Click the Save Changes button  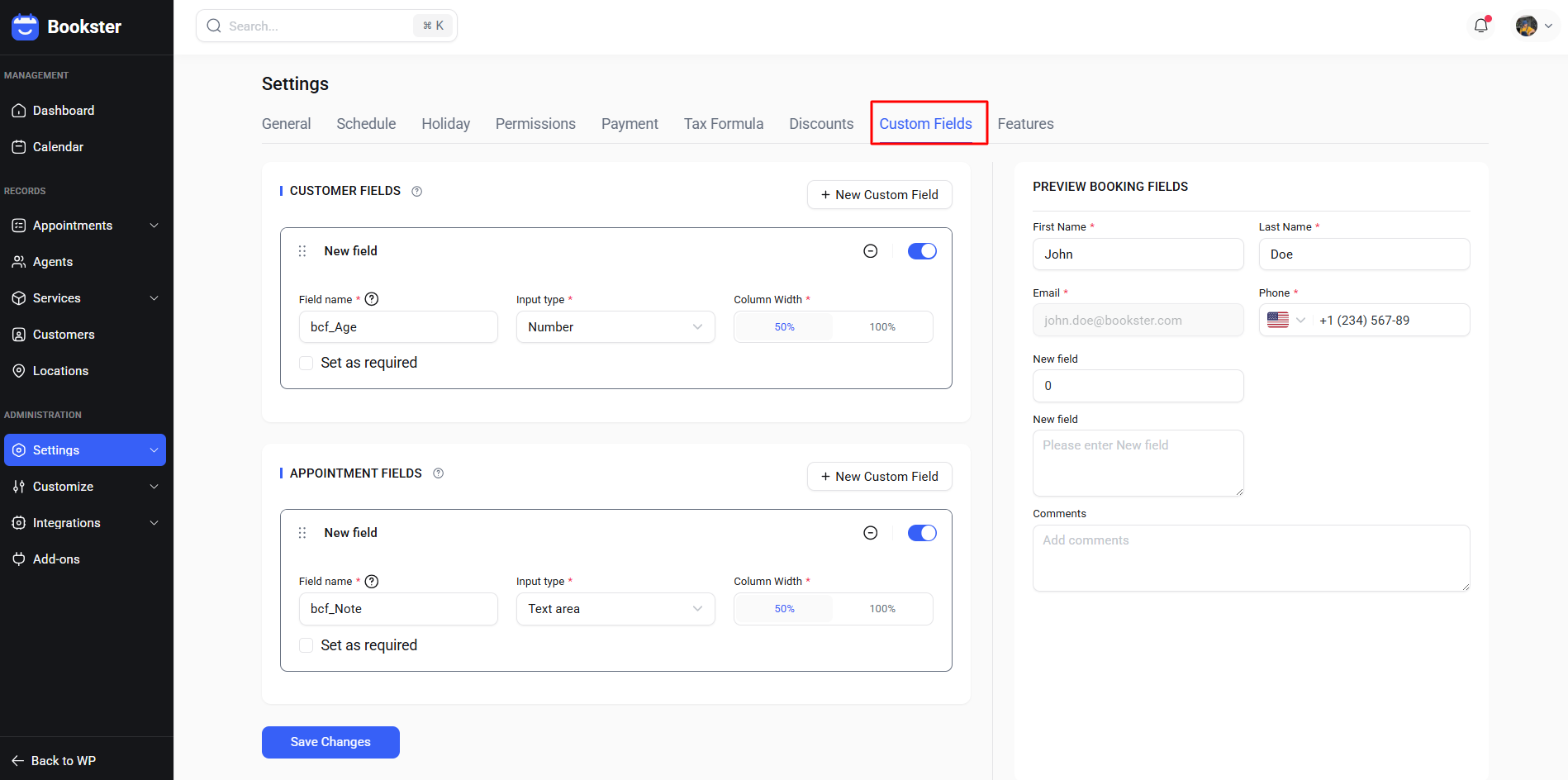click(330, 742)
